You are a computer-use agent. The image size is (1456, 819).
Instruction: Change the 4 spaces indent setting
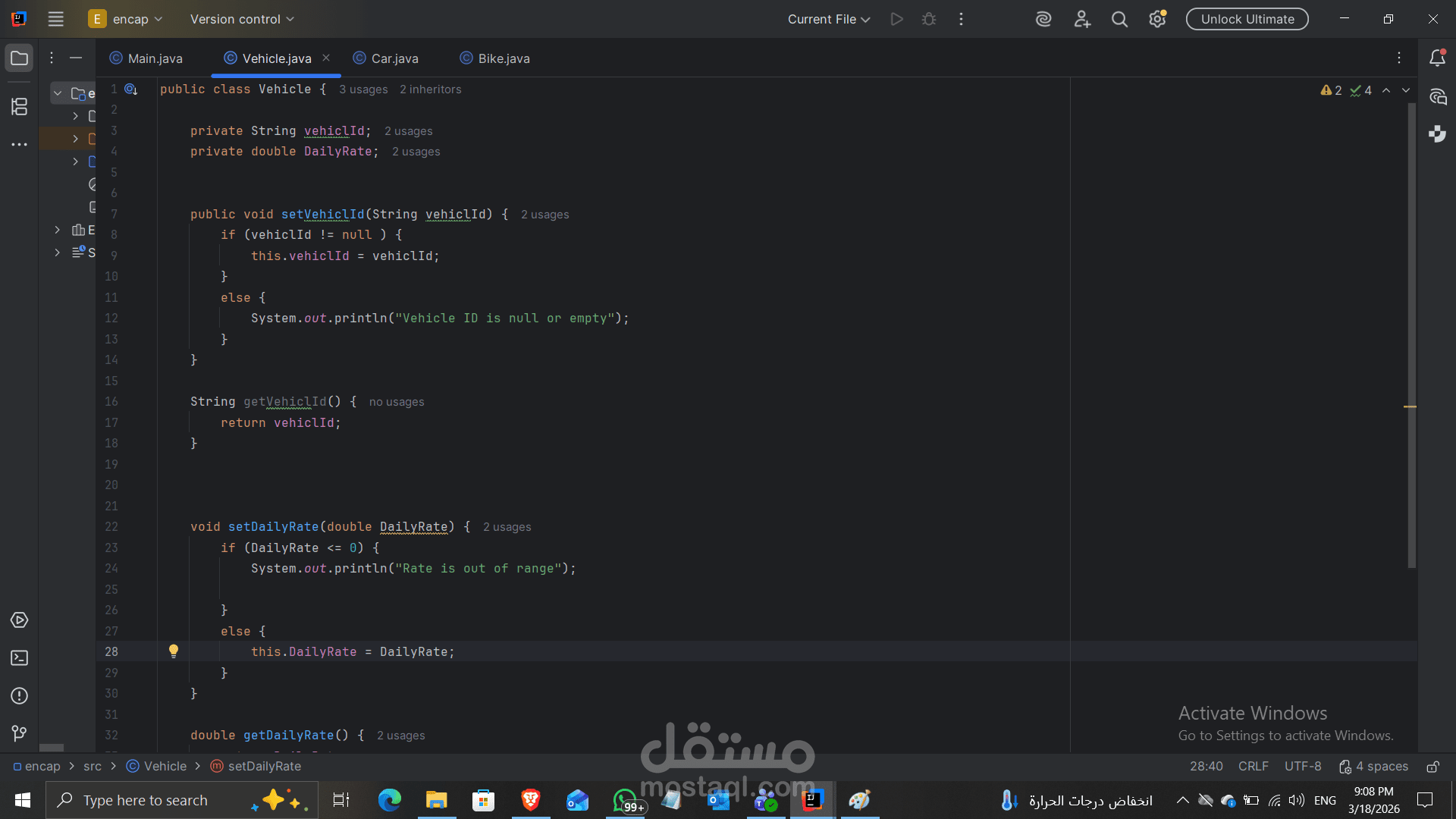pos(1373,767)
